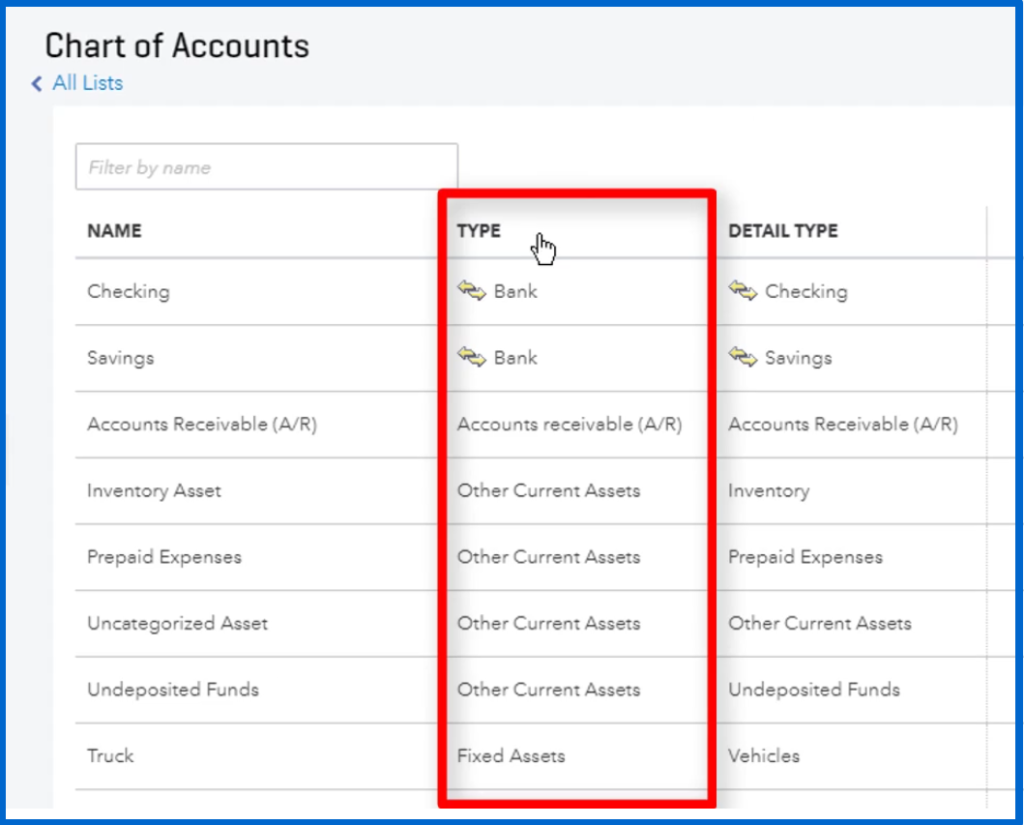Click the back chevron beside All Lists
The width and height of the screenshot is (1024, 825).
[36, 83]
